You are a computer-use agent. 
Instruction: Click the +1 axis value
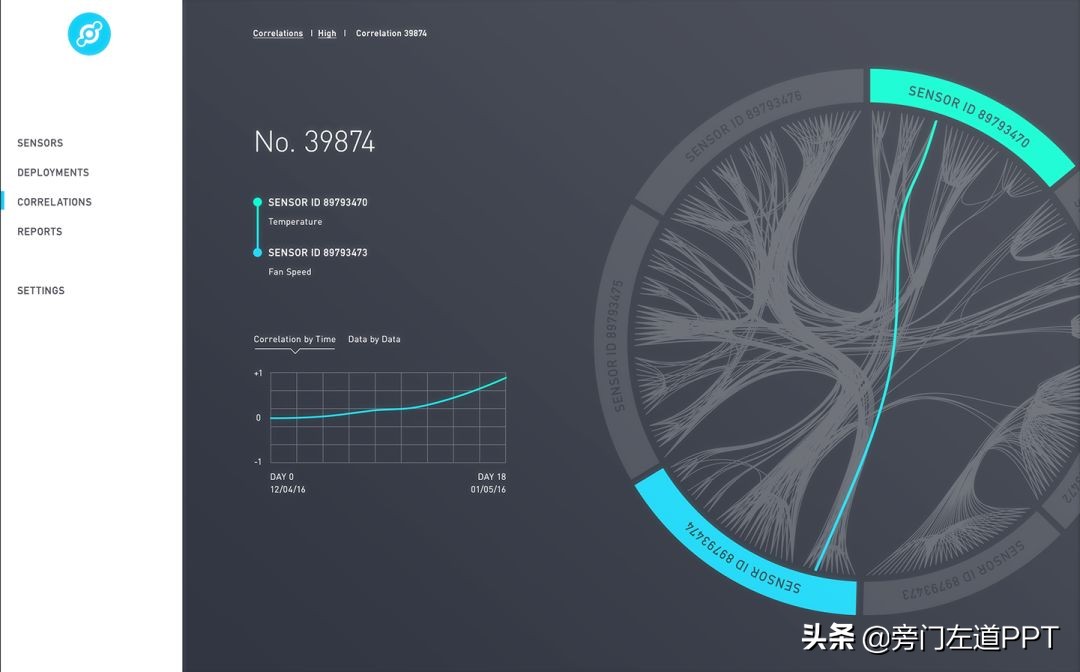pos(258,373)
